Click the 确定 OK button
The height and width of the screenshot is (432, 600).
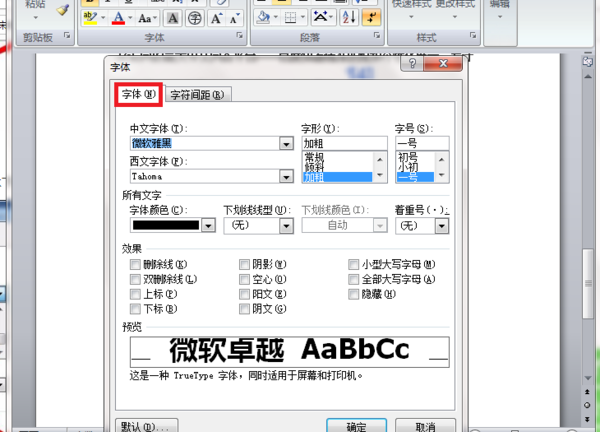(x=356, y=426)
